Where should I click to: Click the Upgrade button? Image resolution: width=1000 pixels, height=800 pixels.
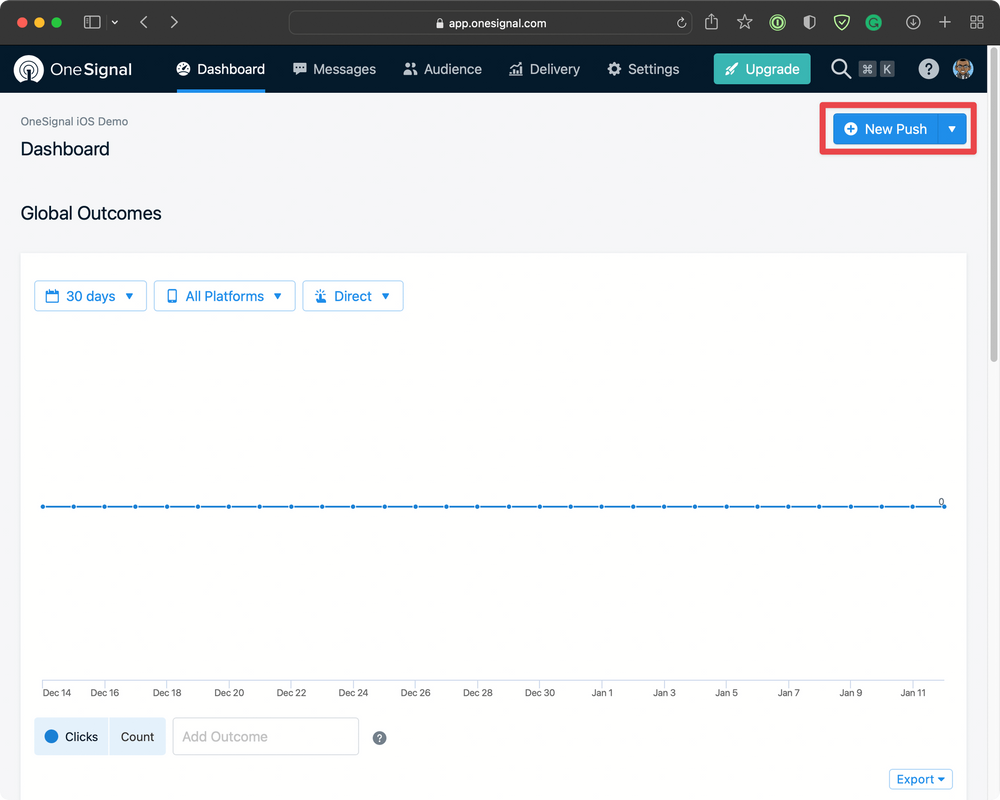pos(762,69)
